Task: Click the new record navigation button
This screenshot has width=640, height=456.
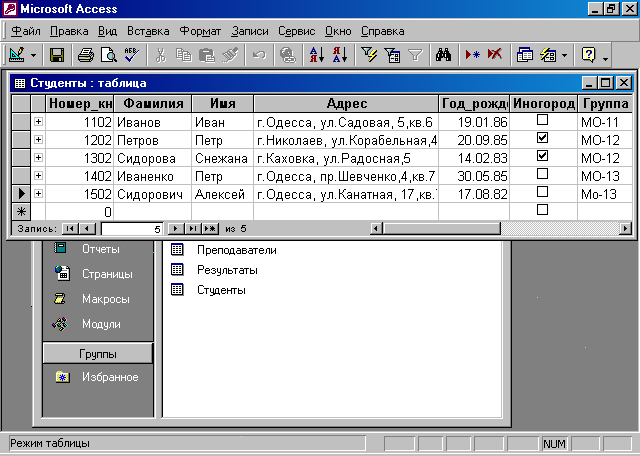Action: 211,229
